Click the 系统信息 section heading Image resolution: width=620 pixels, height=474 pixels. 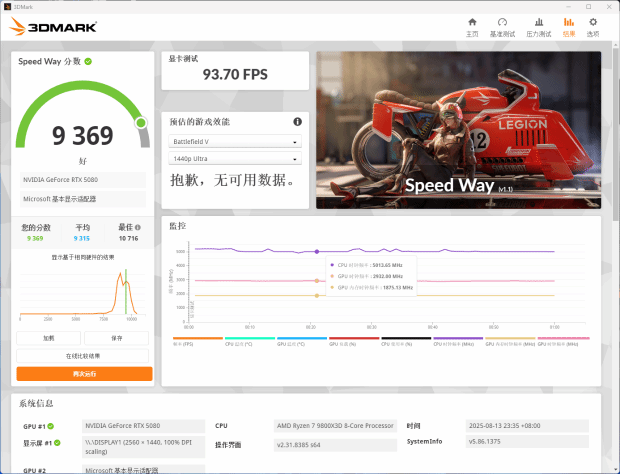tap(36, 403)
